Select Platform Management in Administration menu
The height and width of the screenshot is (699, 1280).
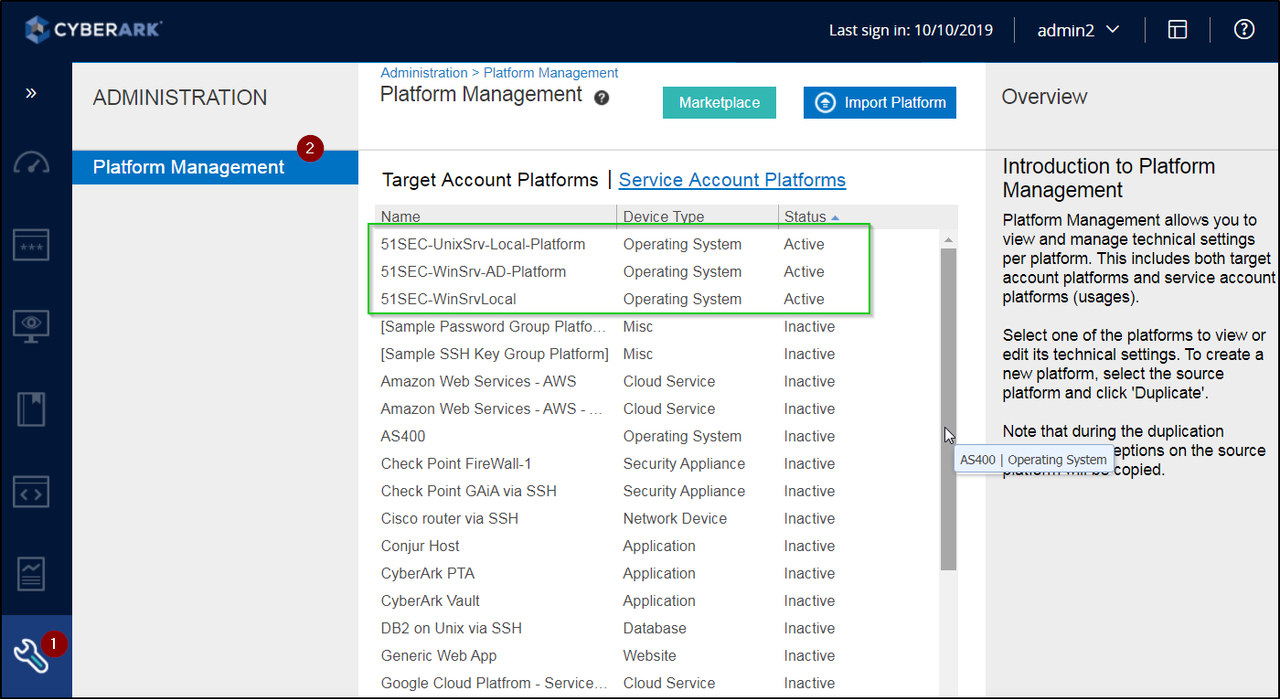point(215,167)
